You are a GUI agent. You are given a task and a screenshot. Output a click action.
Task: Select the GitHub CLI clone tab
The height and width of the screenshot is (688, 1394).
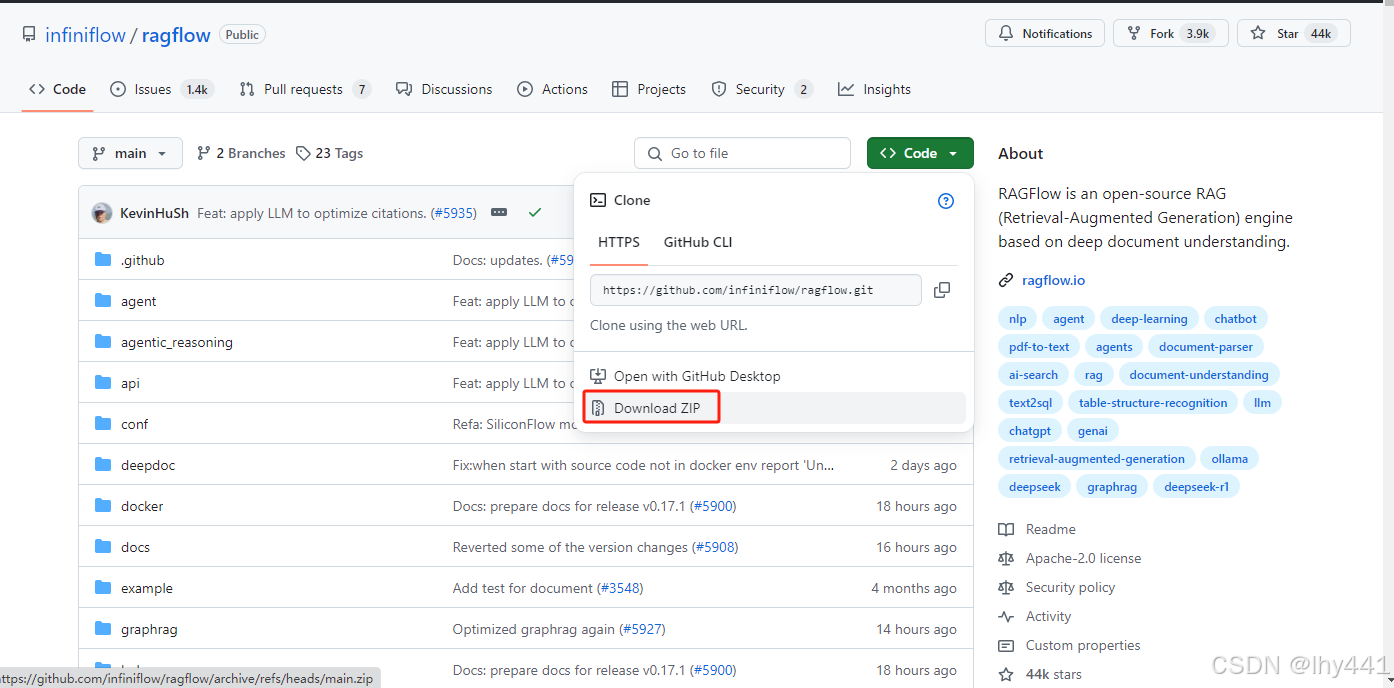pyautogui.click(x=698, y=242)
